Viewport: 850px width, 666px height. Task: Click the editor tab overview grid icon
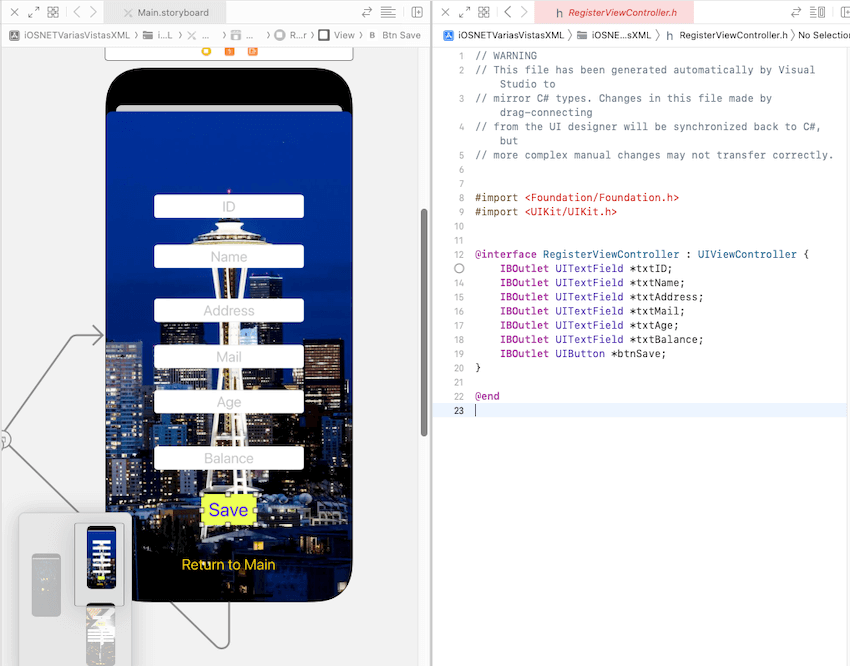tap(53, 11)
